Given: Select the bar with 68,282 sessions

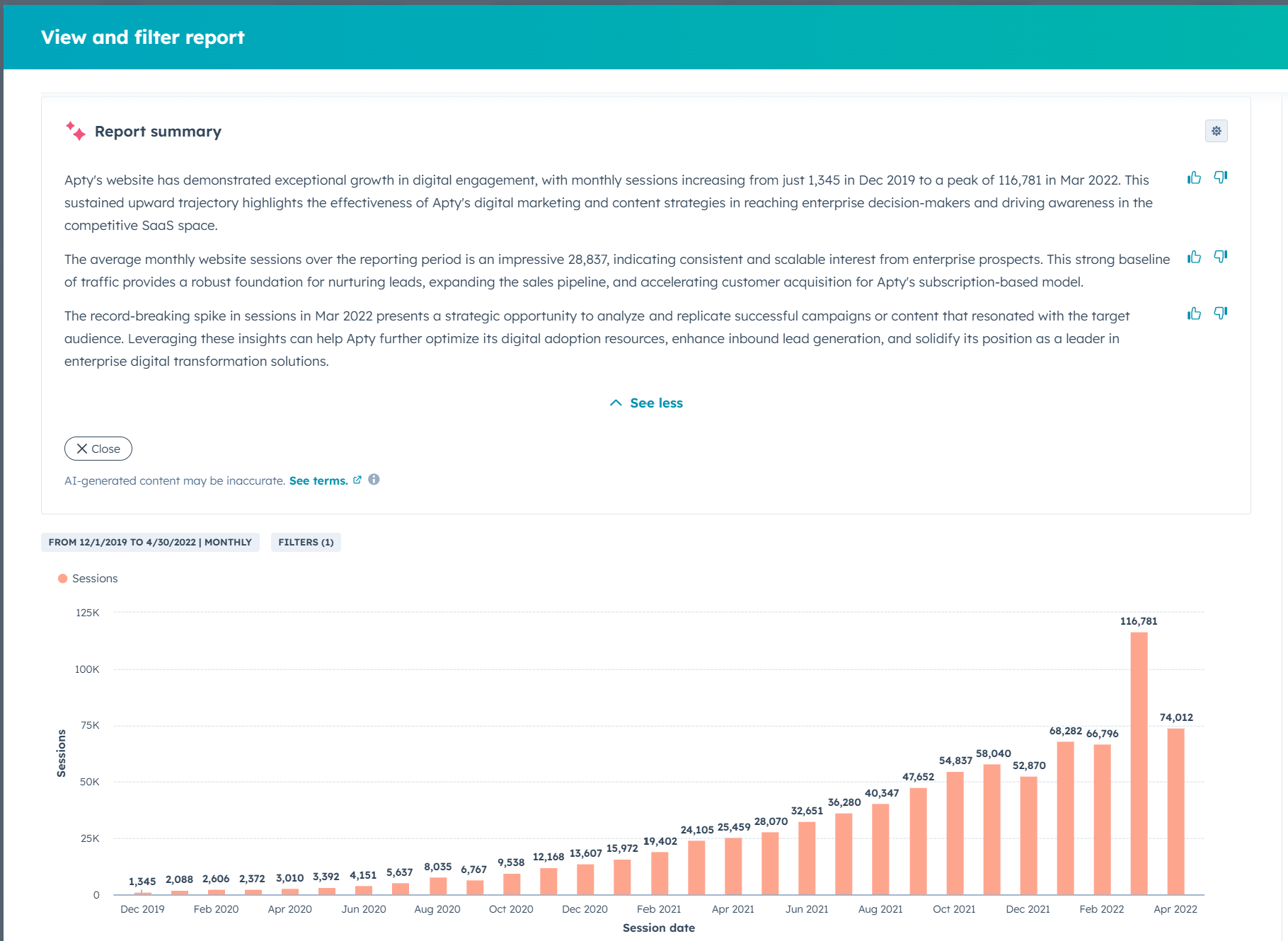Looking at the screenshot, I should click(1065, 818).
